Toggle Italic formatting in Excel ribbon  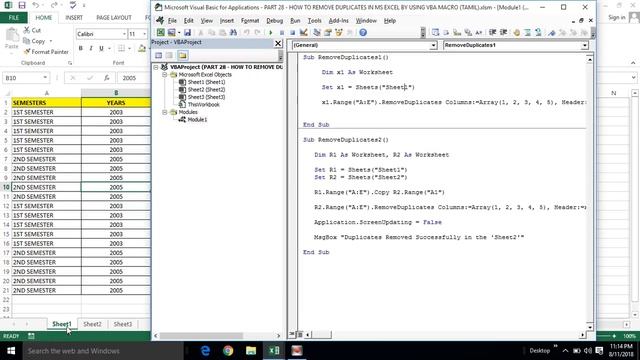click(x=91, y=49)
